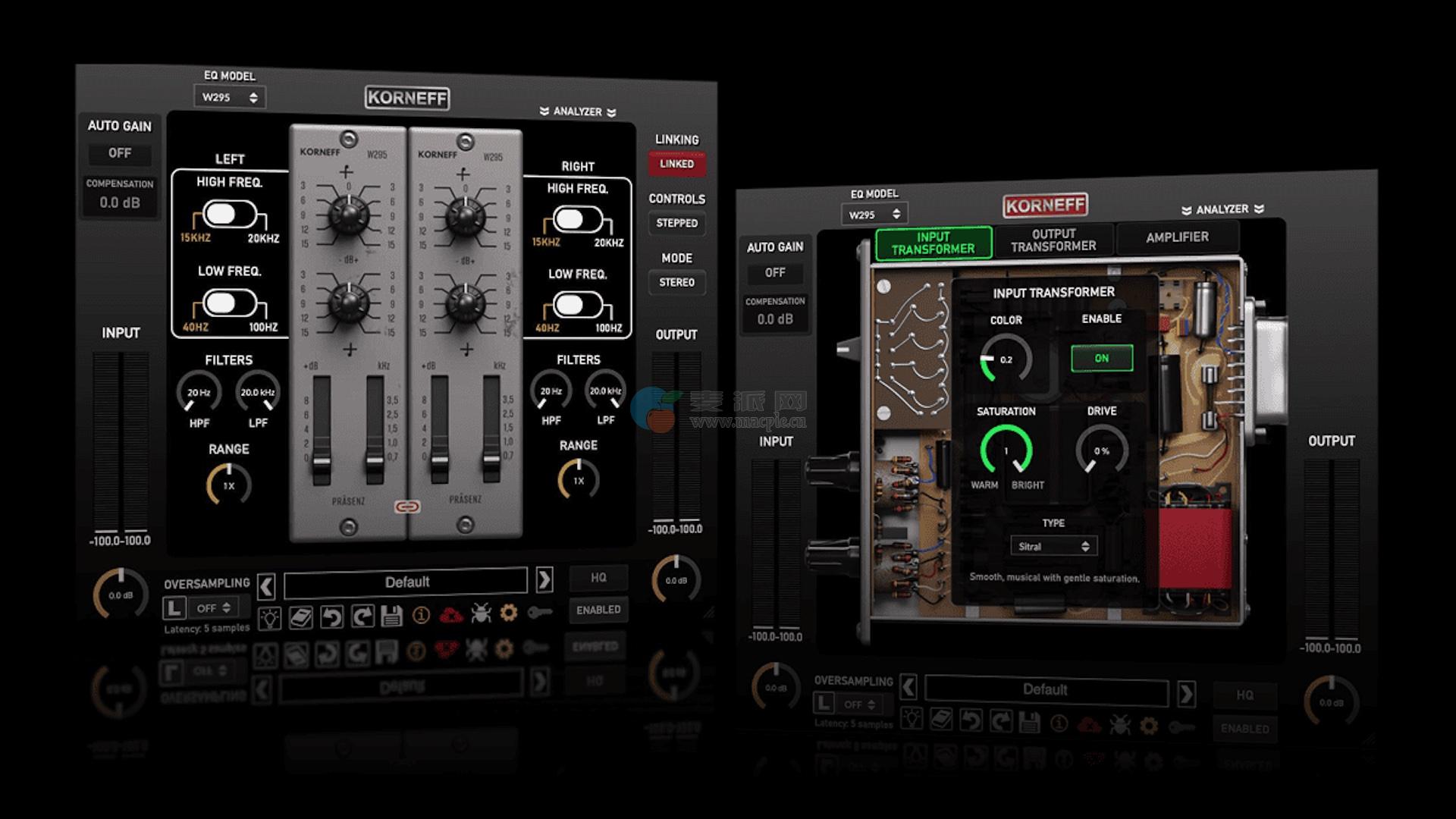
Task: Expand the ANALYZER panel in left plugin
Action: pos(578,111)
